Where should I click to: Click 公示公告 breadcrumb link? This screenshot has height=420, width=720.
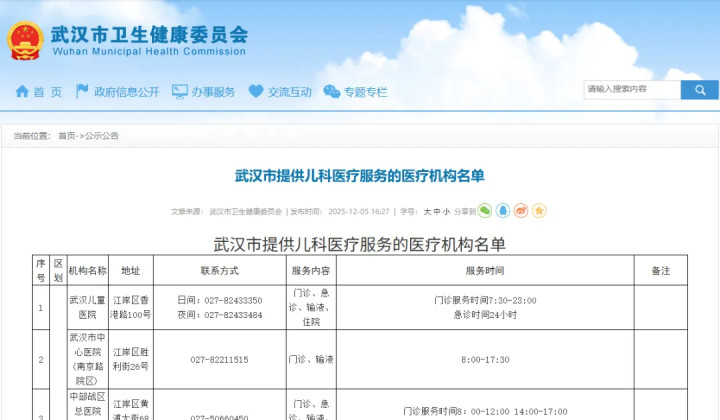pos(102,136)
